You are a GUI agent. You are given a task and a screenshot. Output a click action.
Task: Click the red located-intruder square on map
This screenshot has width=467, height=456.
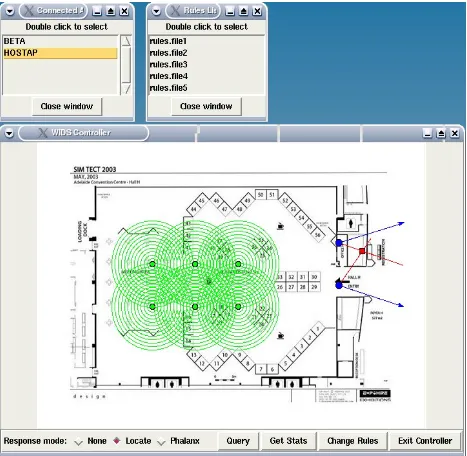(x=362, y=251)
